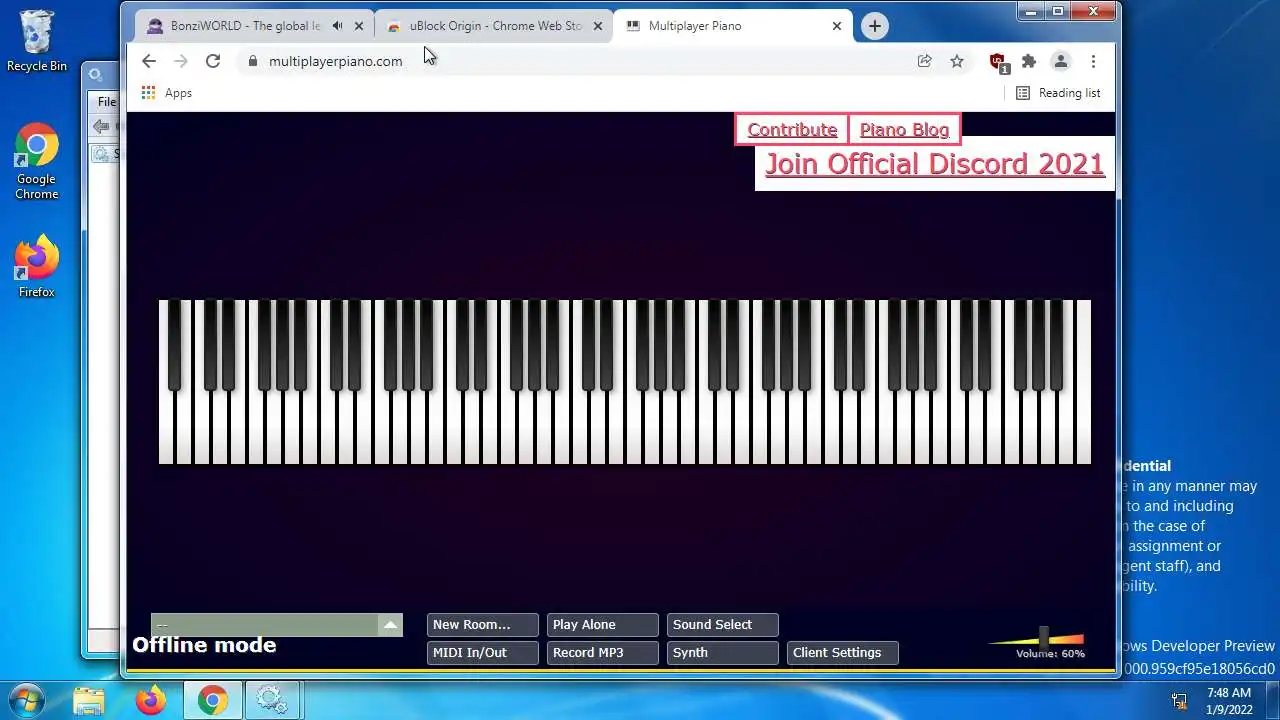Open the Sound Select menu
The image size is (1280, 720).
coord(723,625)
